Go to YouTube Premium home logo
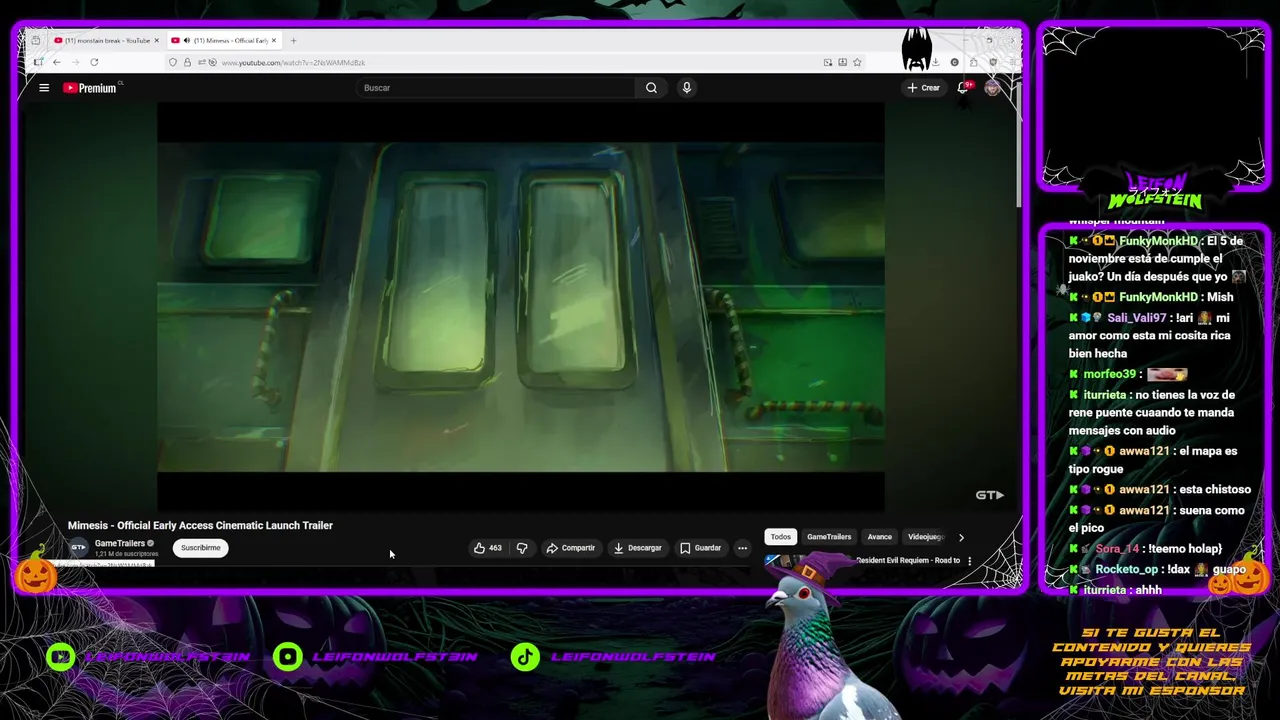 [x=90, y=88]
